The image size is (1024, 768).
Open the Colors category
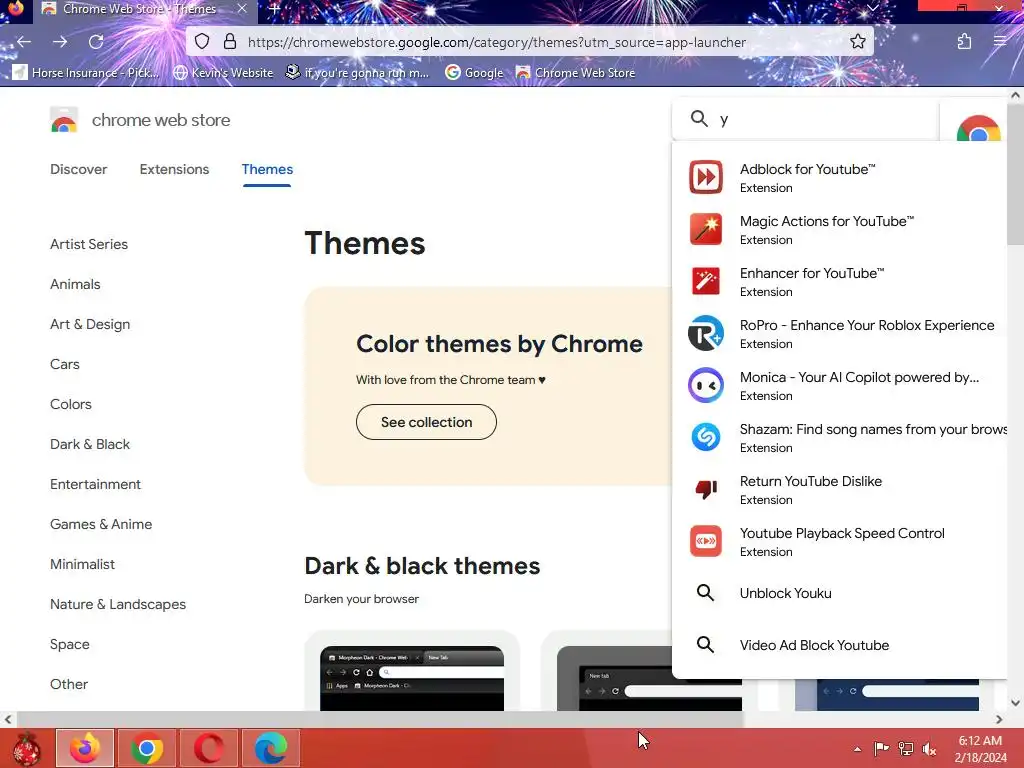pos(71,404)
